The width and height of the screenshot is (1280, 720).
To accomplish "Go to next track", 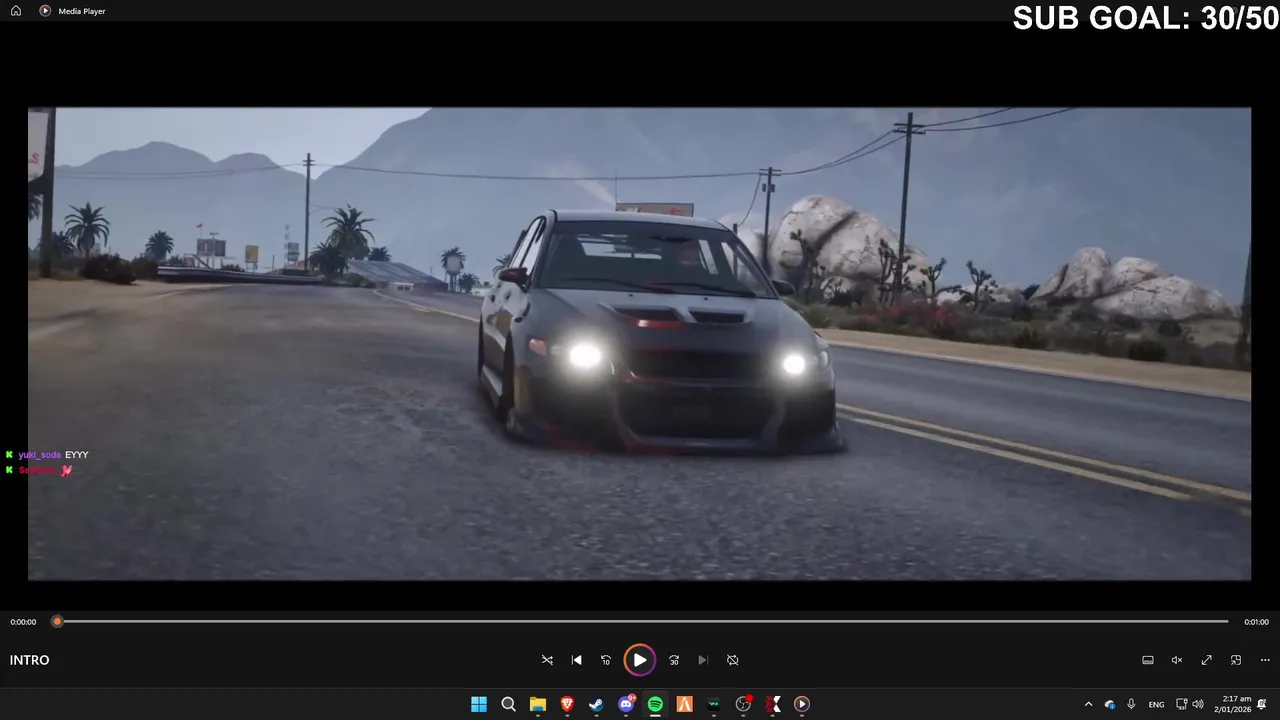I will [x=703, y=660].
